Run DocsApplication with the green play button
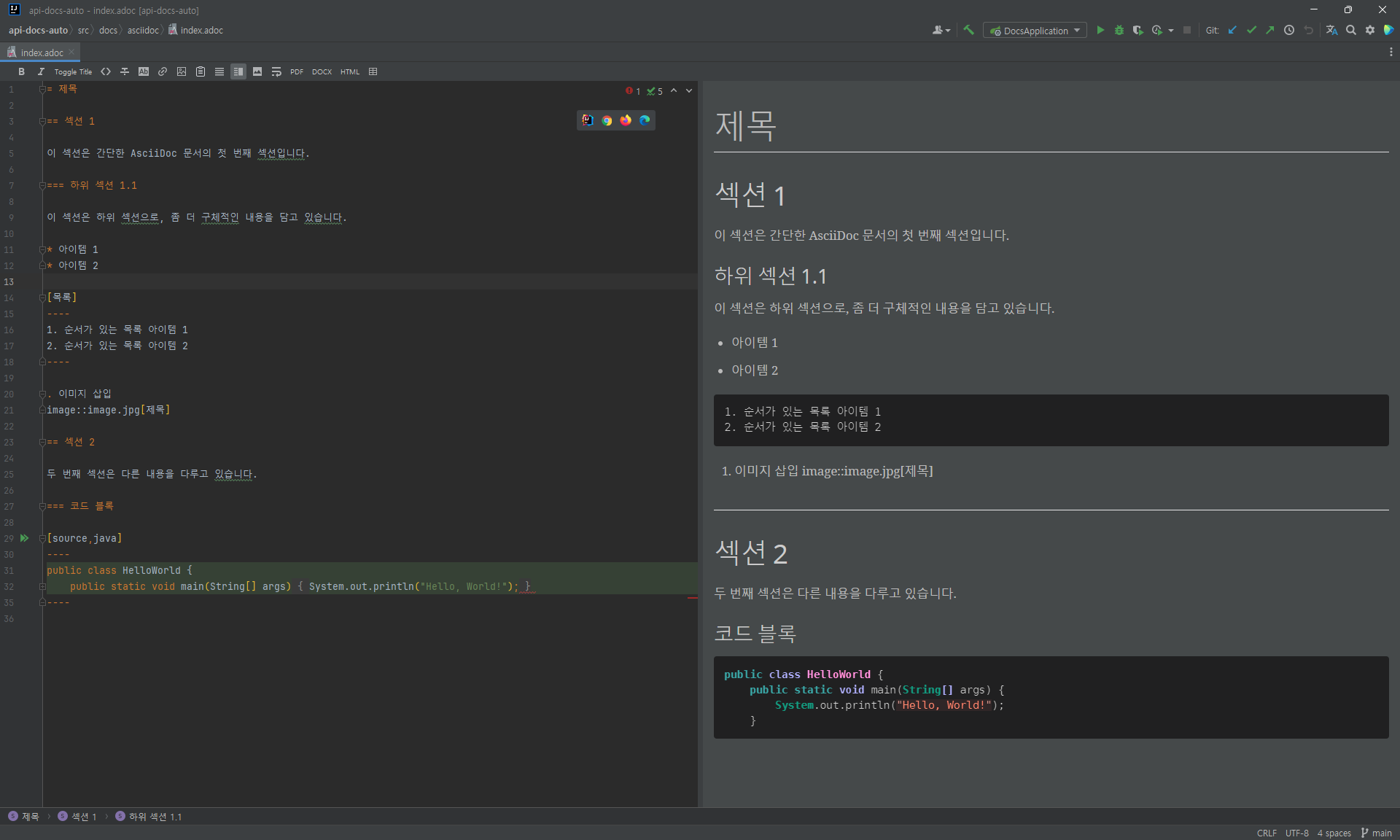Image resolution: width=1400 pixels, height=840 pixels. click(x=1100, y=30)
